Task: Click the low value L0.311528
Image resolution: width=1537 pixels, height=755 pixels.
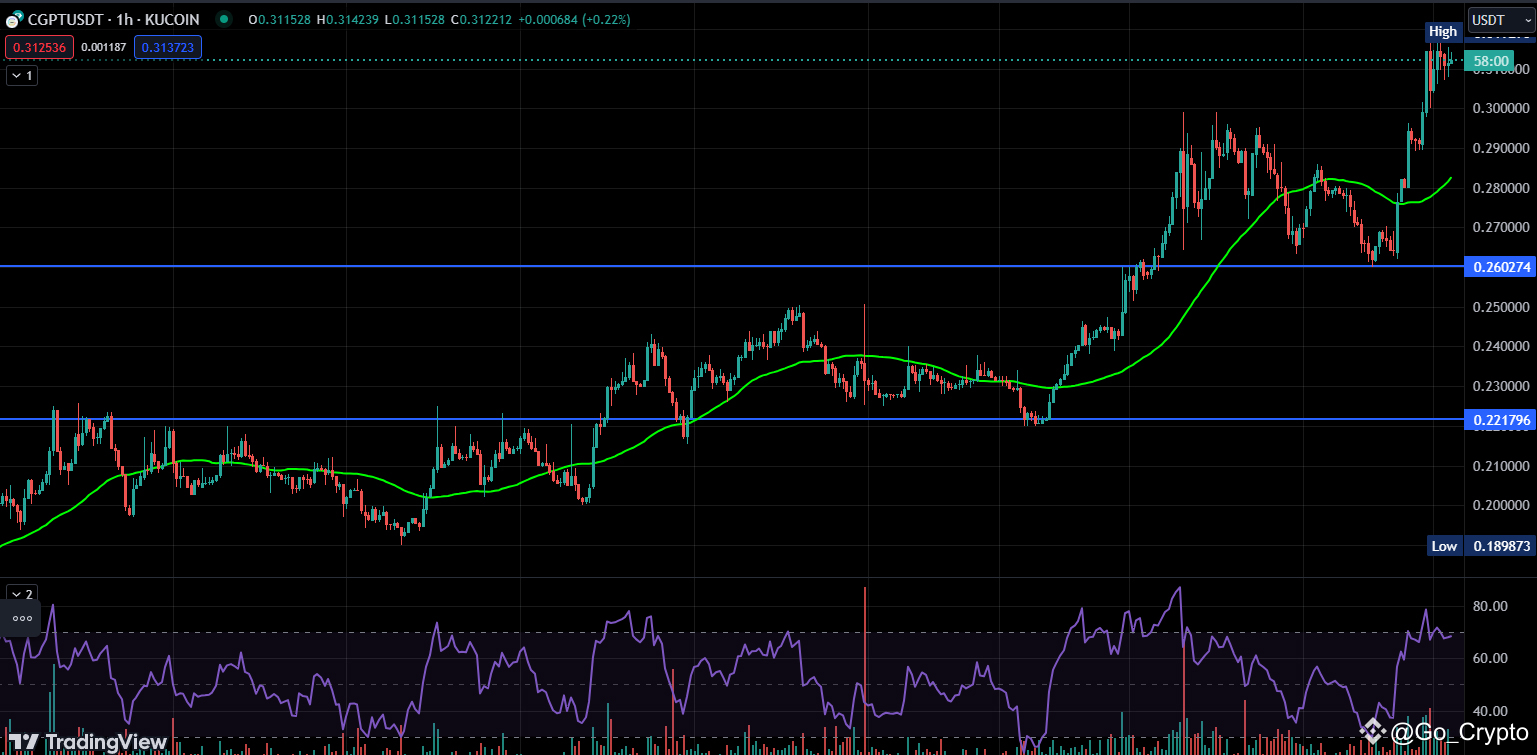Action: click(x=417, y=19)
